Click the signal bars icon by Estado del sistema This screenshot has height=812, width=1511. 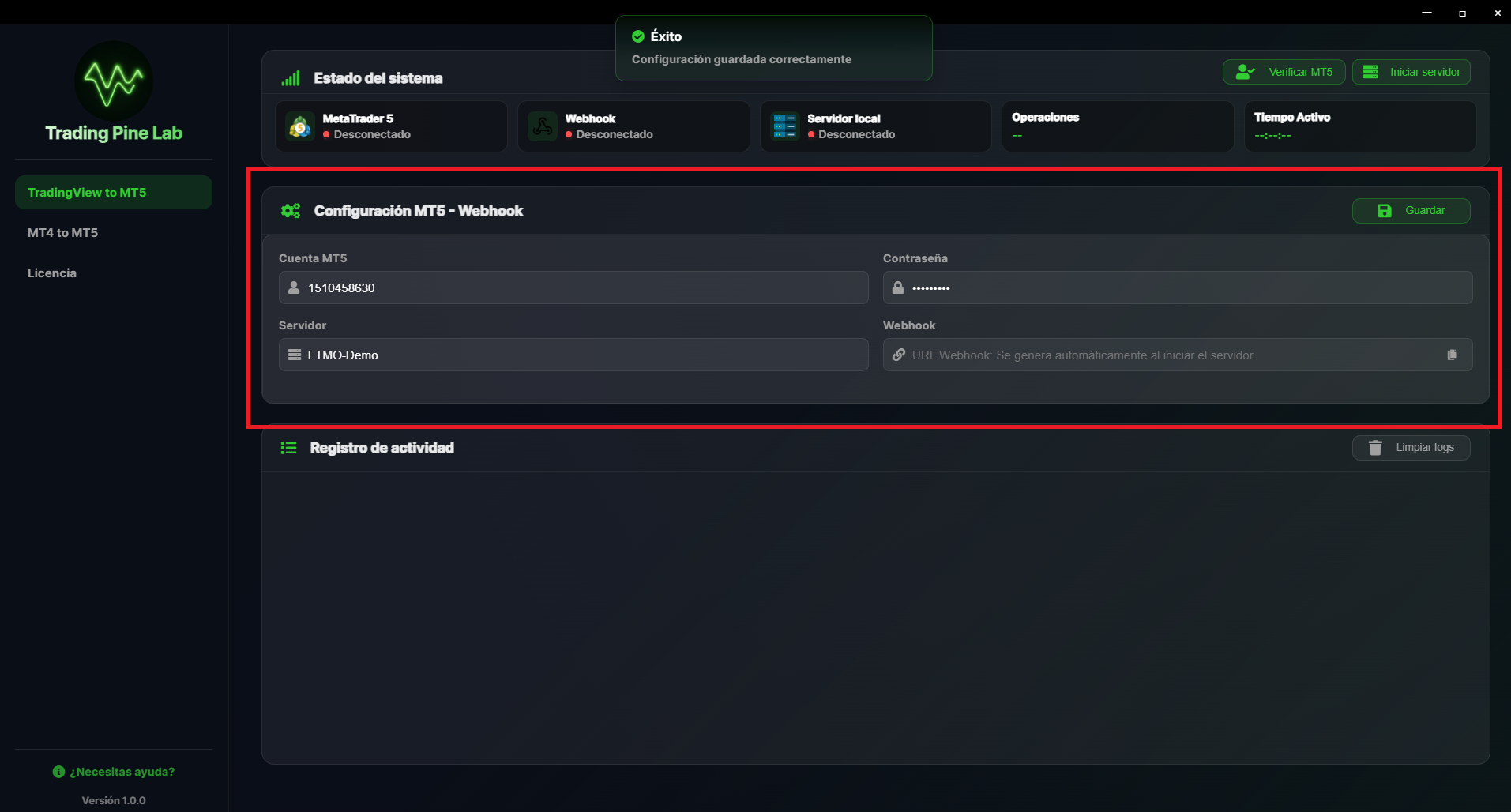click(x=291, y=78)
